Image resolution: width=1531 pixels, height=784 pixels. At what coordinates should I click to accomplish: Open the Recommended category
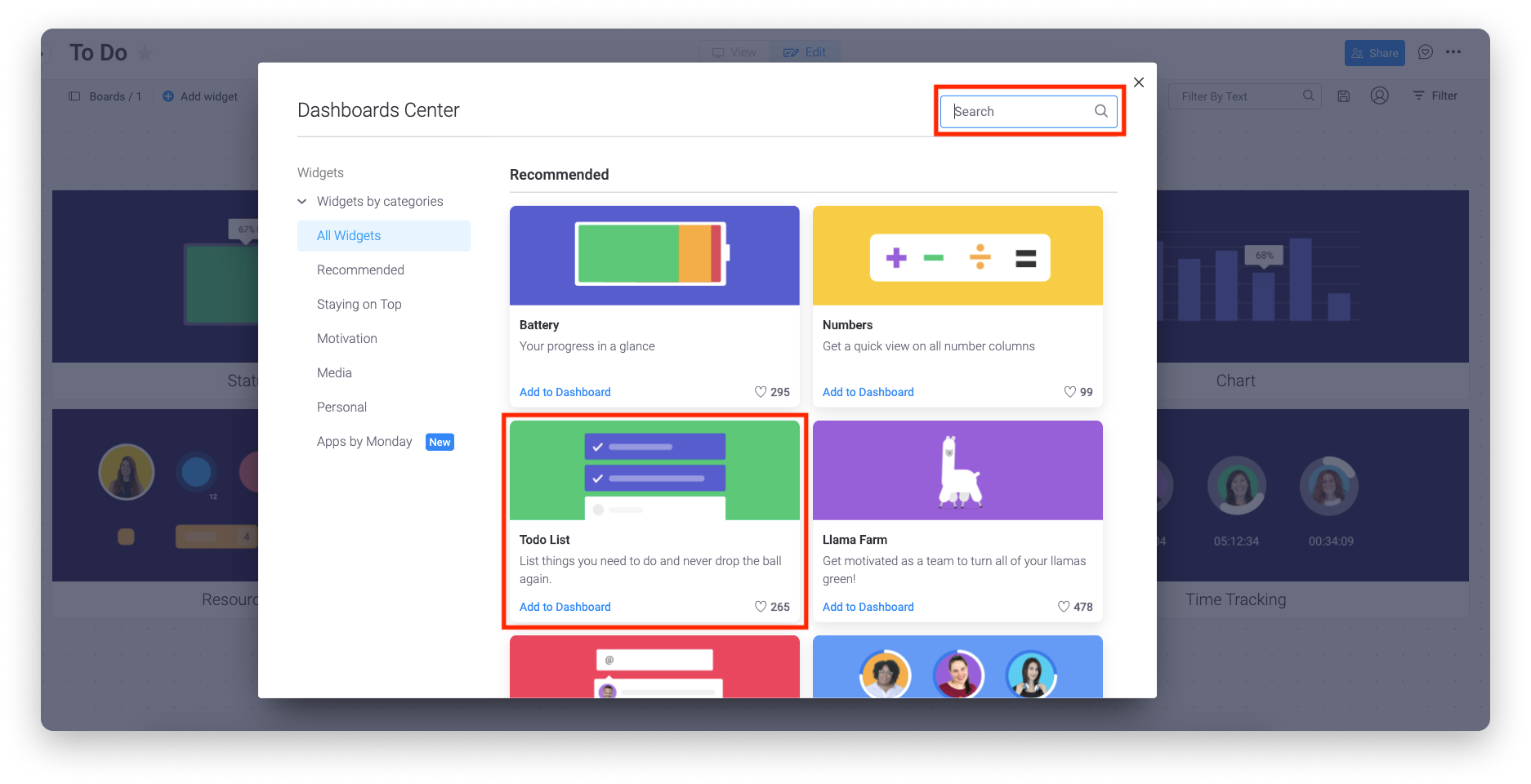360,269
